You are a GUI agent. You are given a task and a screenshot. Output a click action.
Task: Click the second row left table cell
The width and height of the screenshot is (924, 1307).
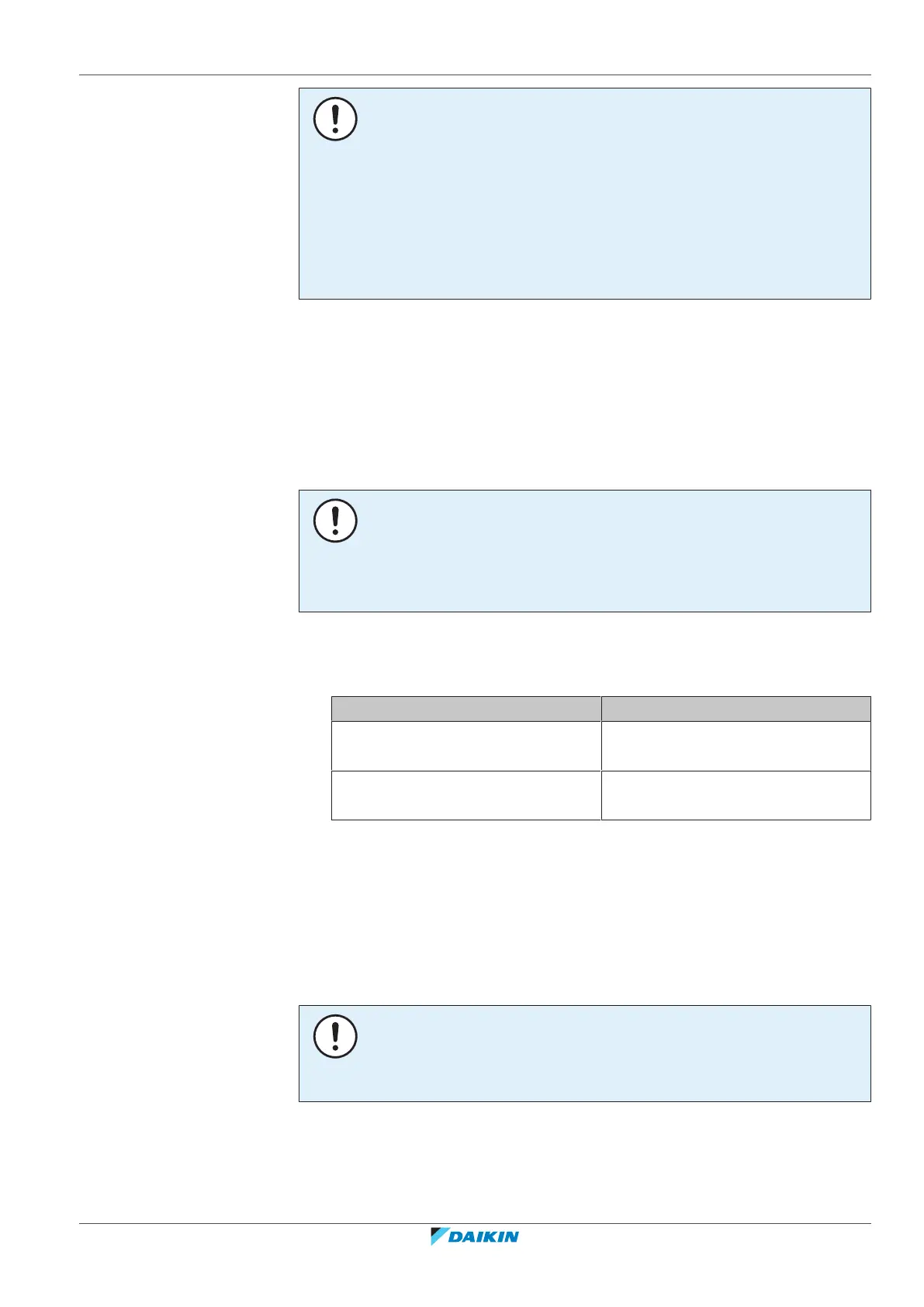pyautogui.click(x=465, y=796)
